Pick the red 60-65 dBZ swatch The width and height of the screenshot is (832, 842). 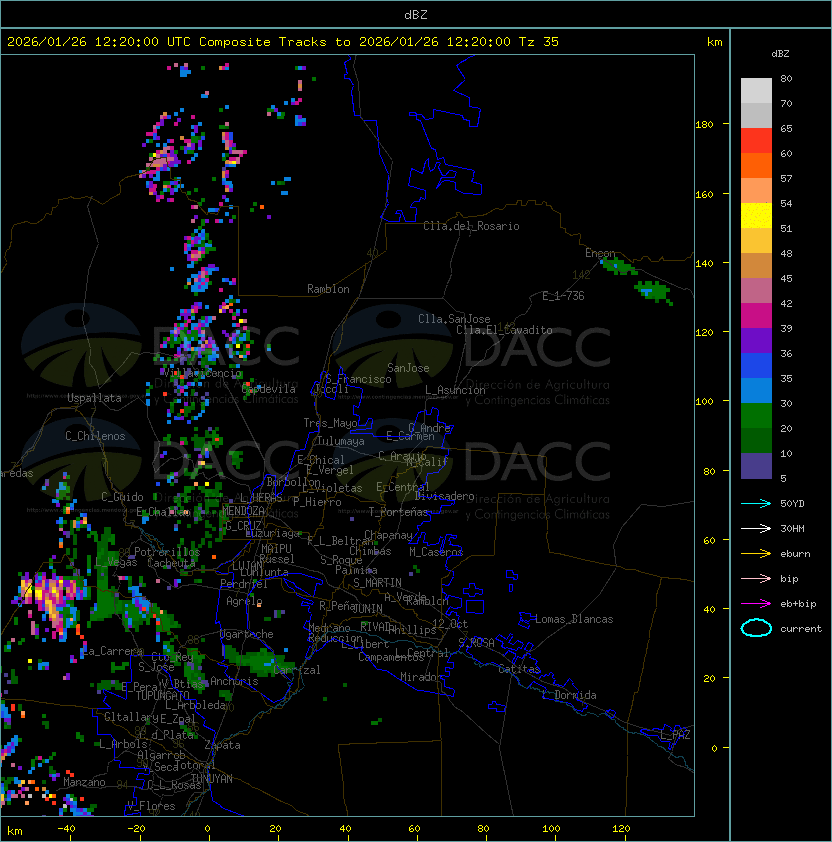(756, 141)
